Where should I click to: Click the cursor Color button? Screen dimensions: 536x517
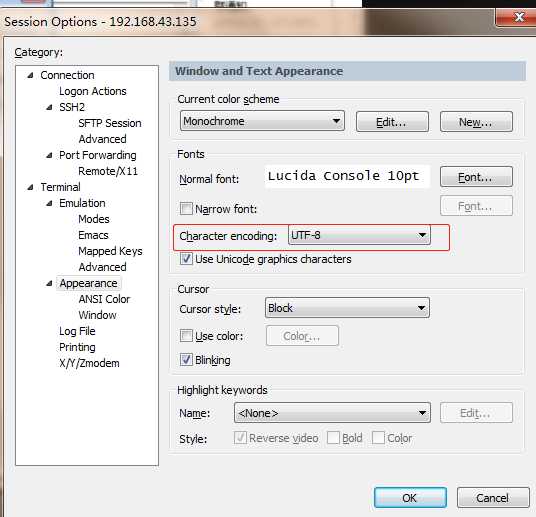point(302,336)
